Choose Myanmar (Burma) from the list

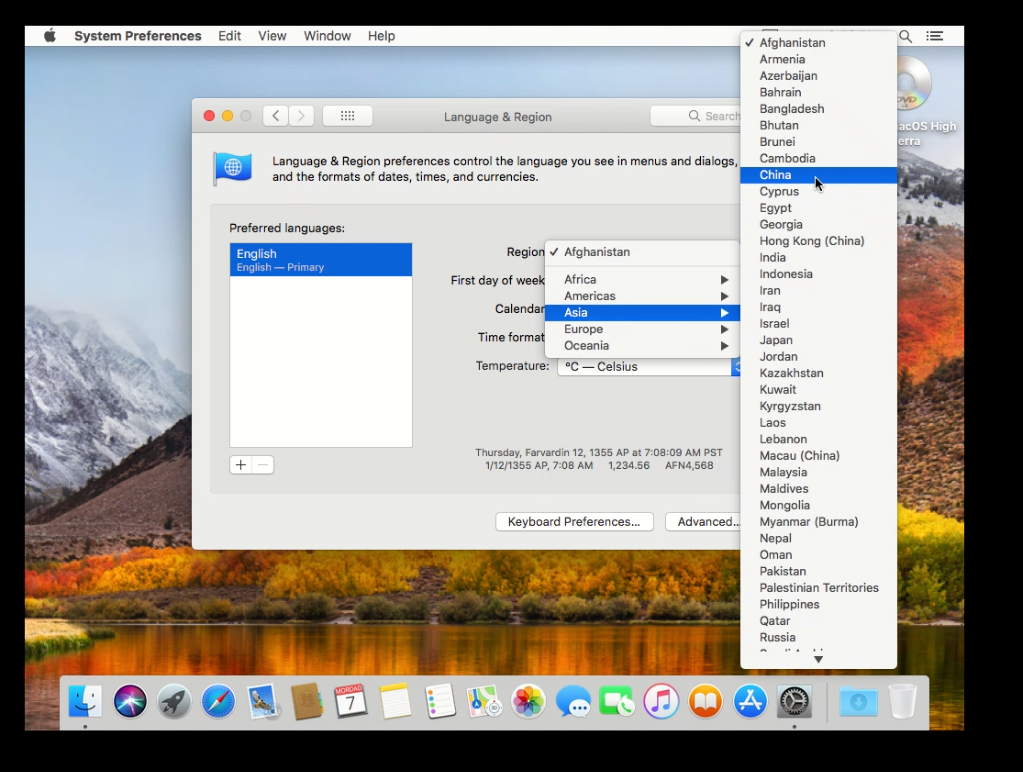818,521
